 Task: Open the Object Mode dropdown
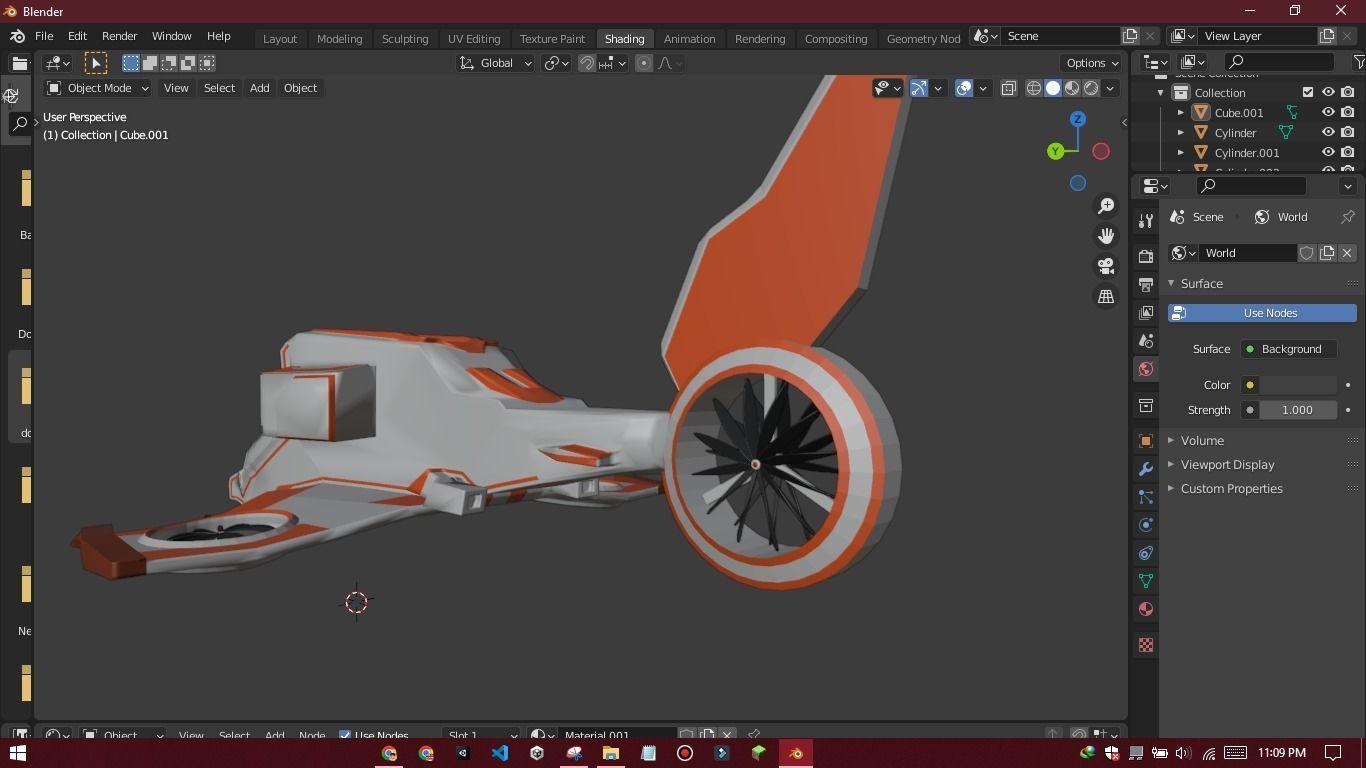[x=98, y=88]
